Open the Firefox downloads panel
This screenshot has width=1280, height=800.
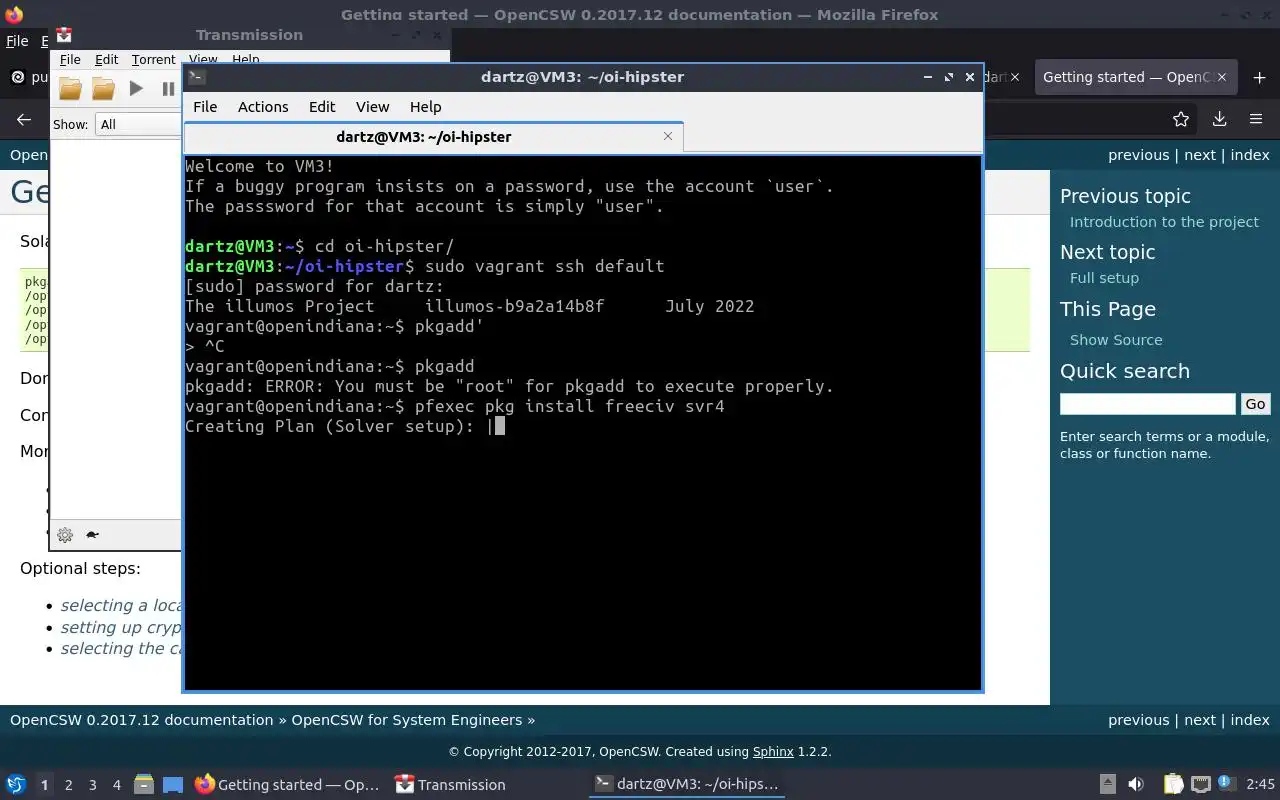[x=1219, y=119]
